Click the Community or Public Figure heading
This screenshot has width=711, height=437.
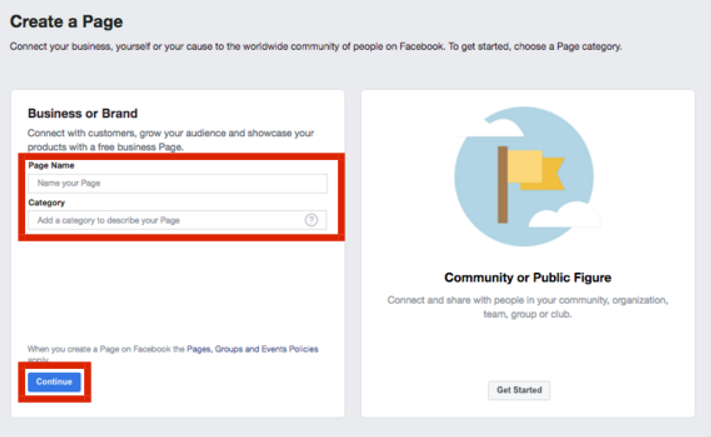[x=527, y=277]
